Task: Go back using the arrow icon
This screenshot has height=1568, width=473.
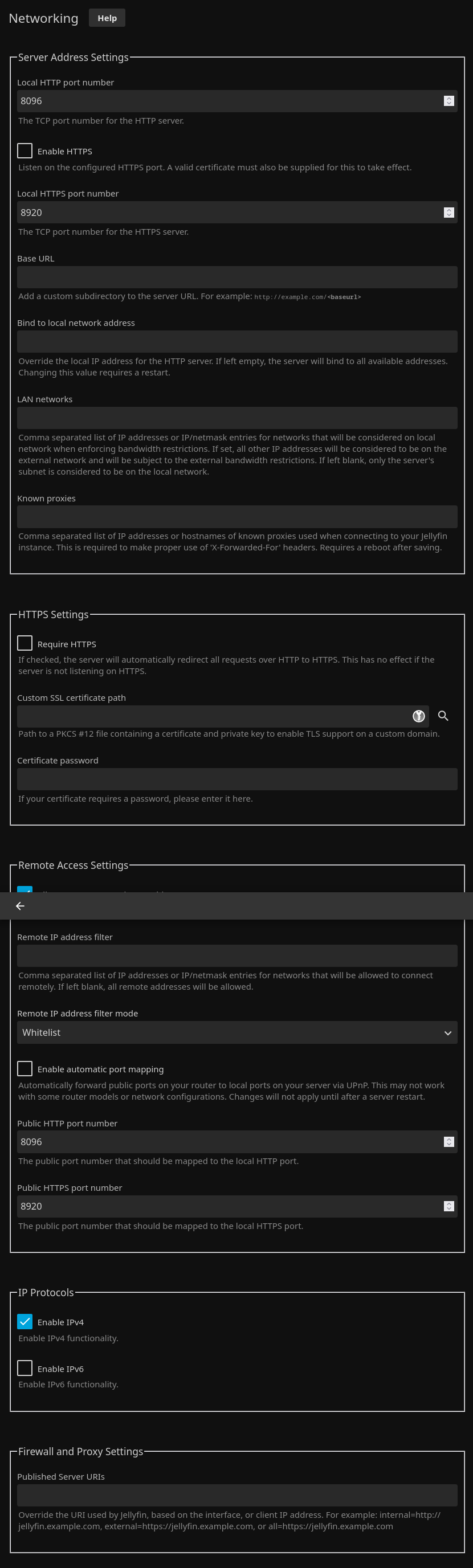Action: point(20,906)
